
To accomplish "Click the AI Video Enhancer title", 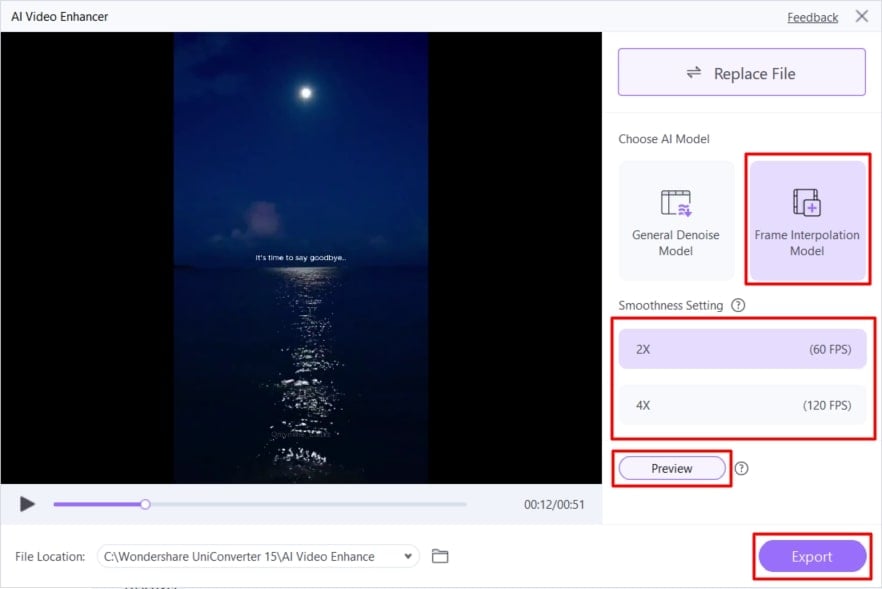I will [x=60, y=17].
